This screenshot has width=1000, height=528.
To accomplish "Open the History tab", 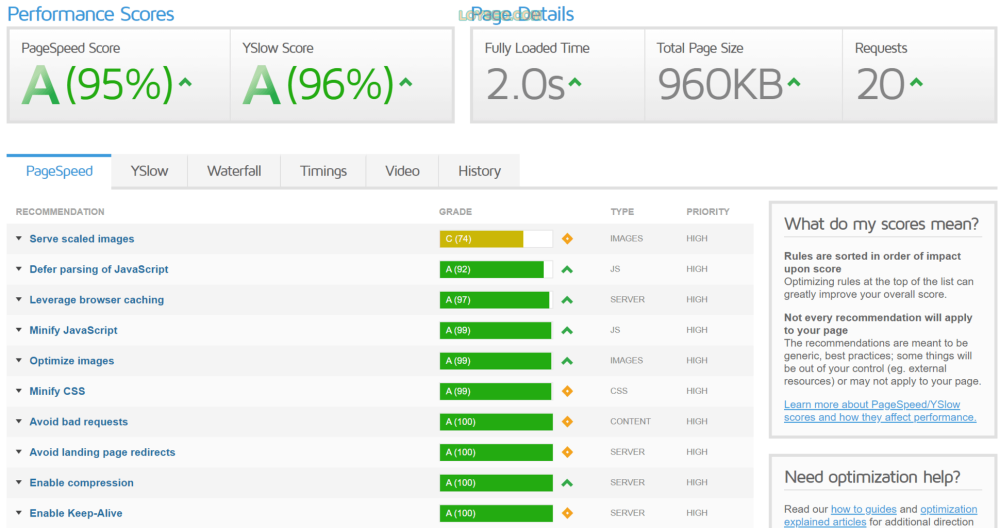I will tap(480, 171).
